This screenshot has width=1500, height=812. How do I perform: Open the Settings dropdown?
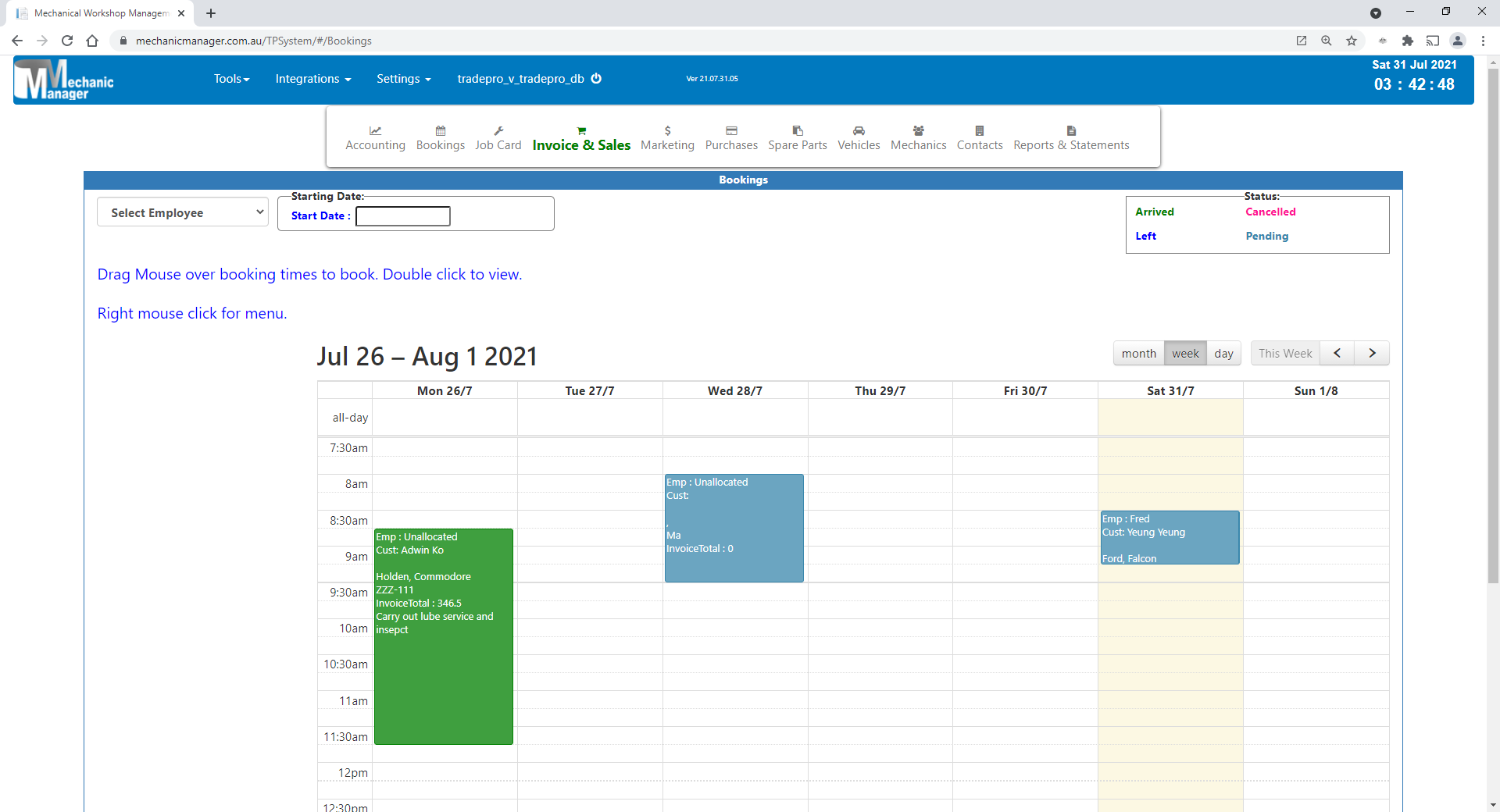[402, 78]
